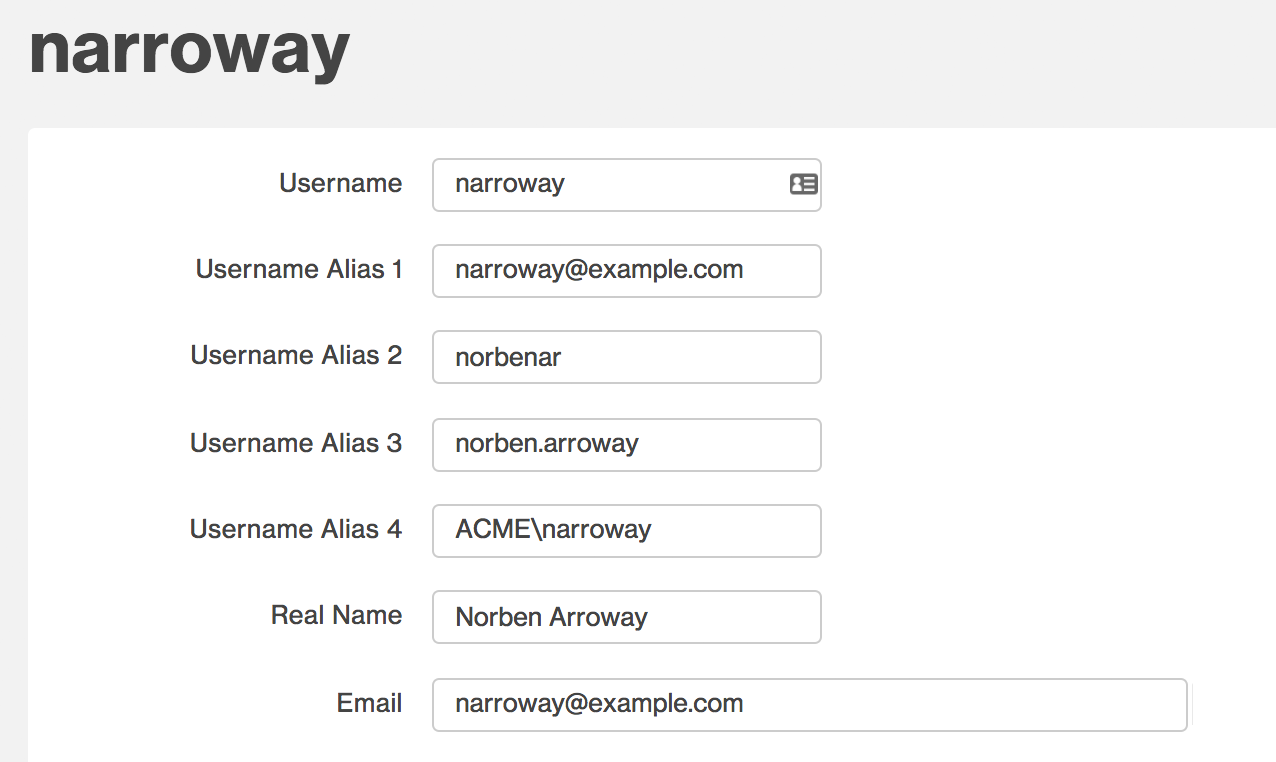This screenshot has height=762, width=1276.
Task: Click the "Username" field label
Action: tap(340, 184)
